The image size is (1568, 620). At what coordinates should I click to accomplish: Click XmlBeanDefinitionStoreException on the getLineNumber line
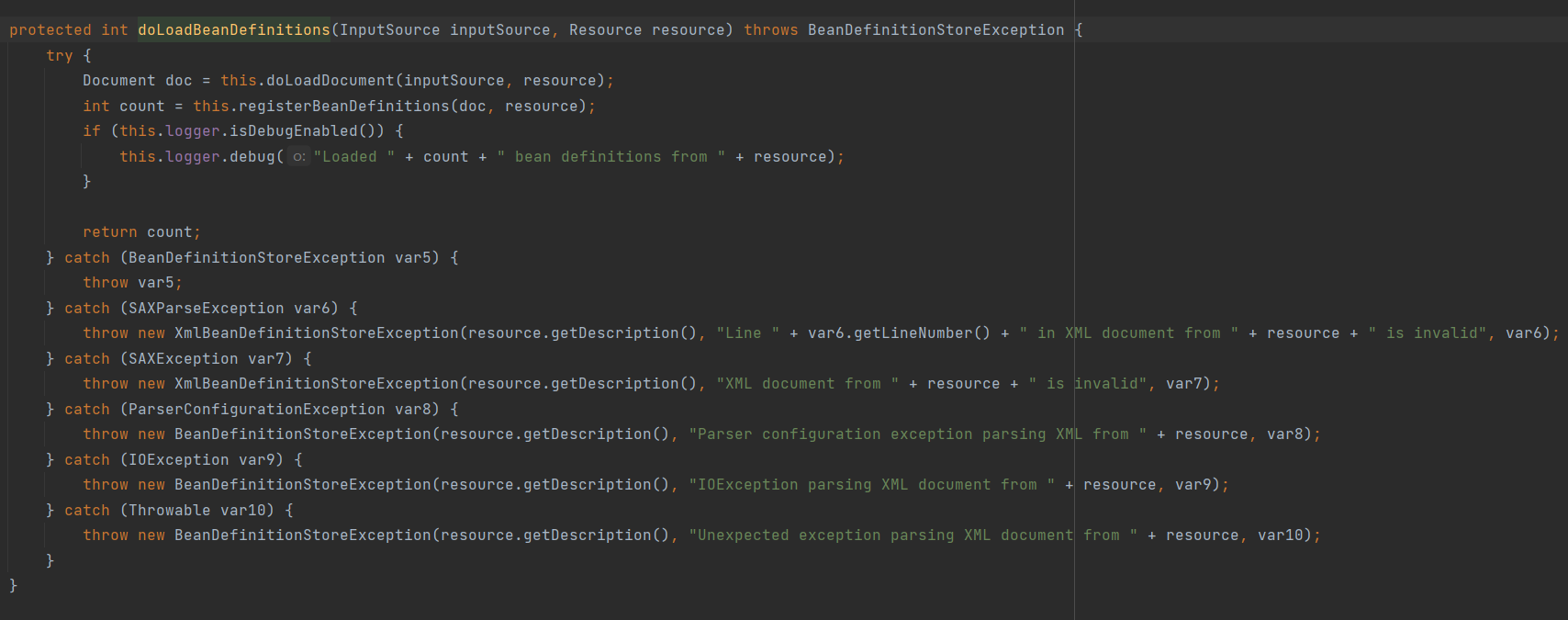pos(317,333)
